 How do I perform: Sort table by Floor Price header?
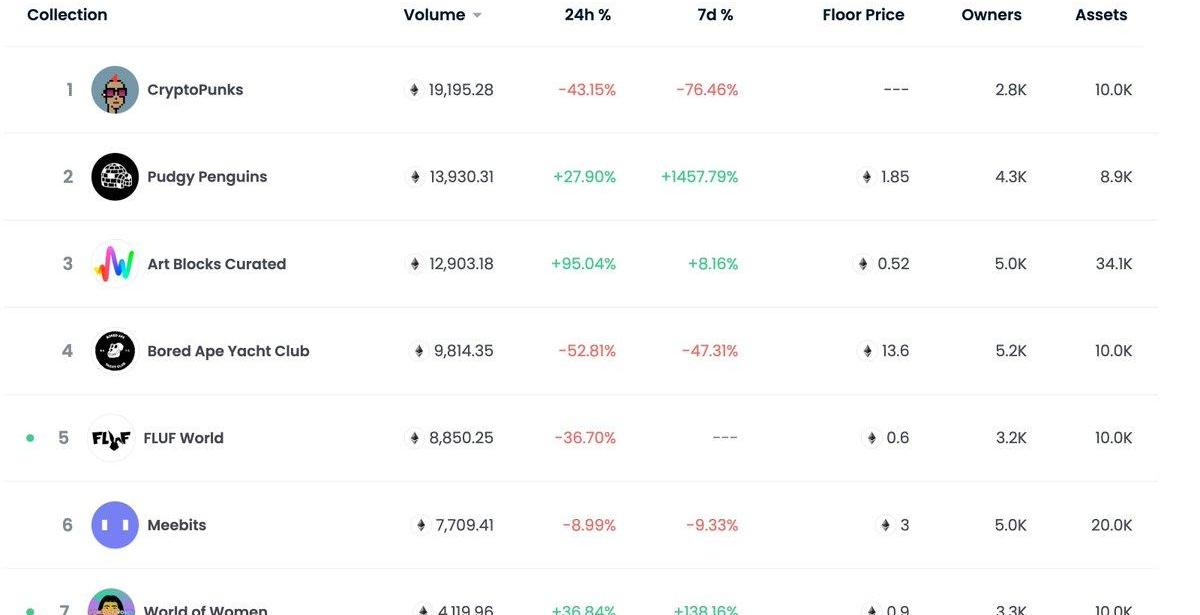[863, 15]
